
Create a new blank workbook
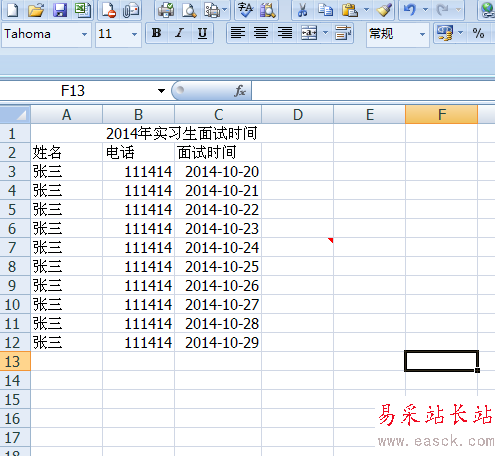[13, 10]
